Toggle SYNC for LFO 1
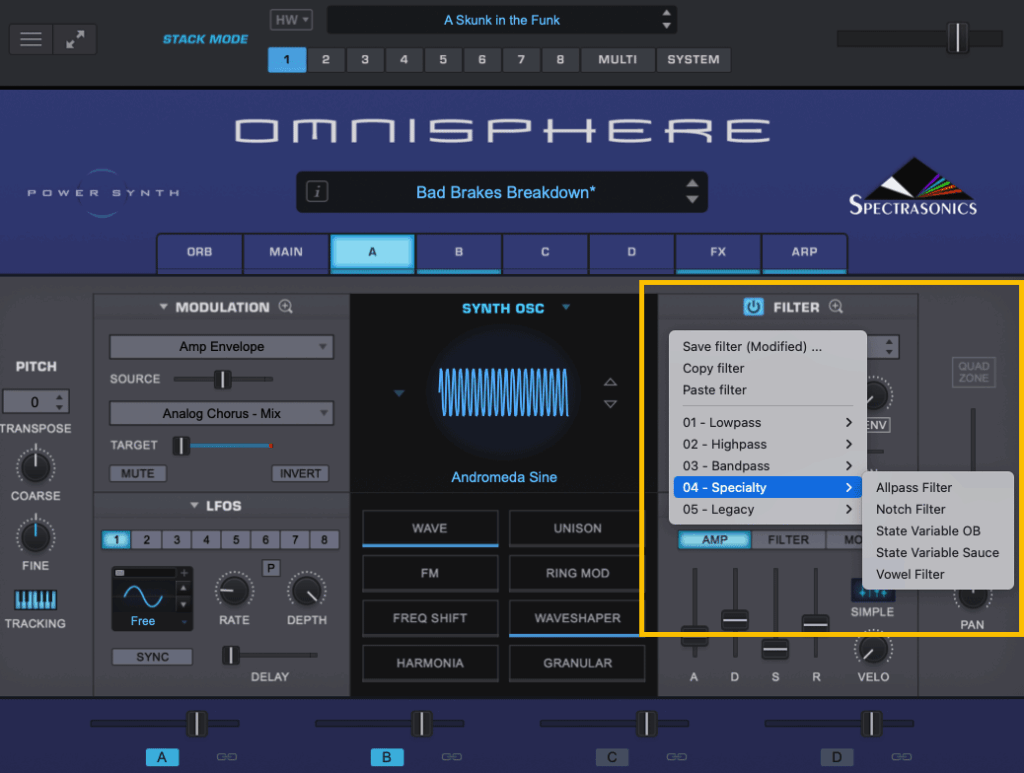 tap(151, 656)
